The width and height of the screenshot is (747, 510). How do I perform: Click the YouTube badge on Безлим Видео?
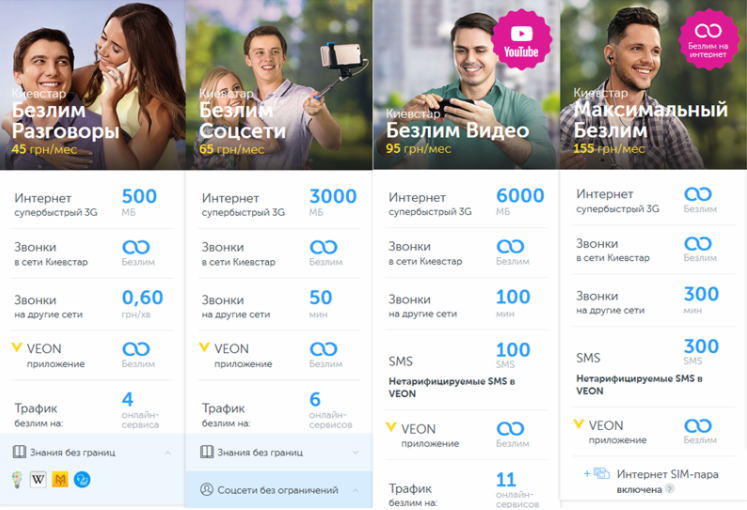(x=522, y=40)
